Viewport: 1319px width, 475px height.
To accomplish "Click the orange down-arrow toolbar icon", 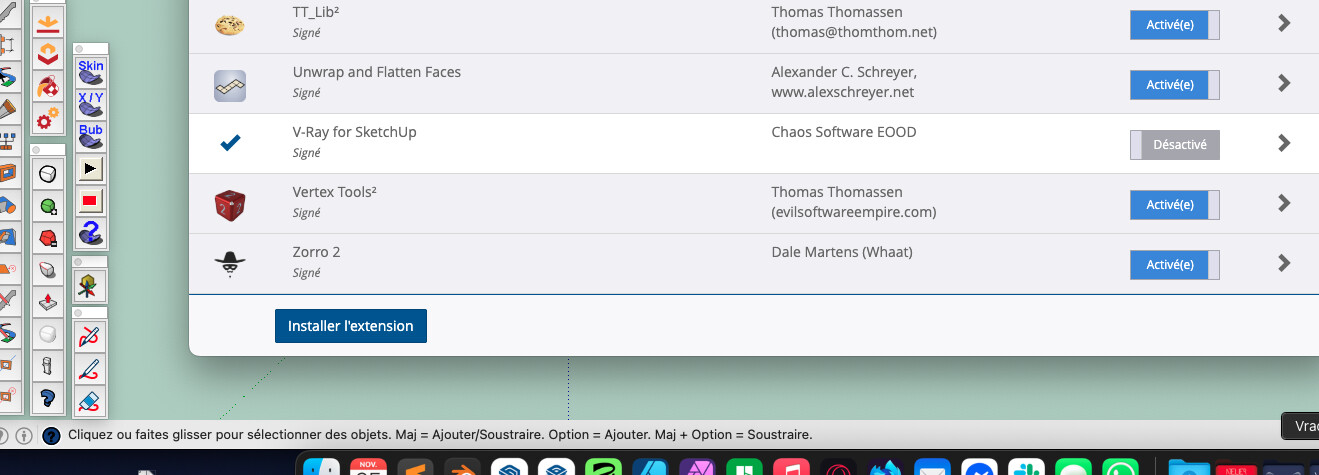I will click(x=47, y=23).
